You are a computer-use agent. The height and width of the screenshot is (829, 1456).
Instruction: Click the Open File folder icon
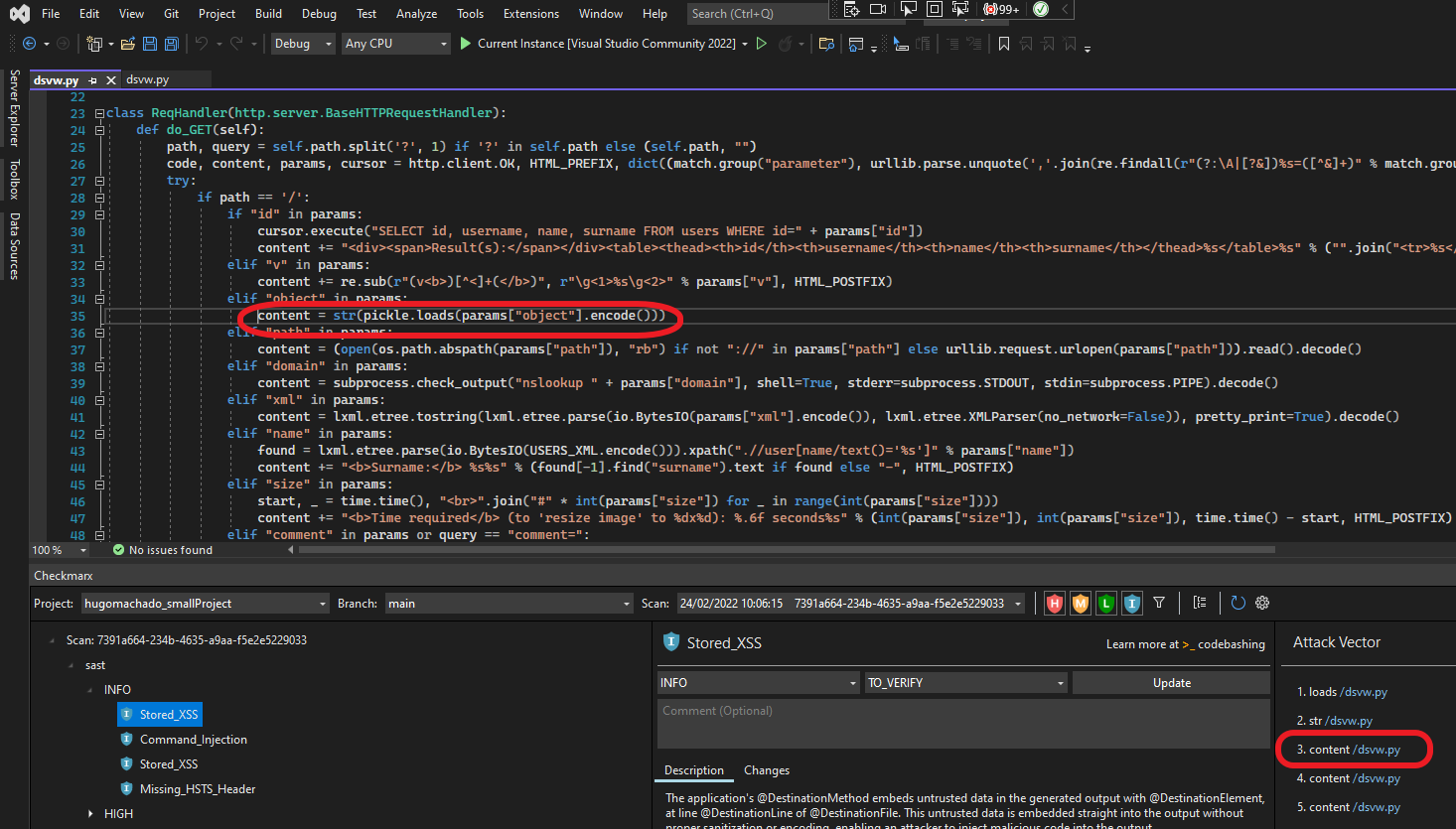[127, 44]
